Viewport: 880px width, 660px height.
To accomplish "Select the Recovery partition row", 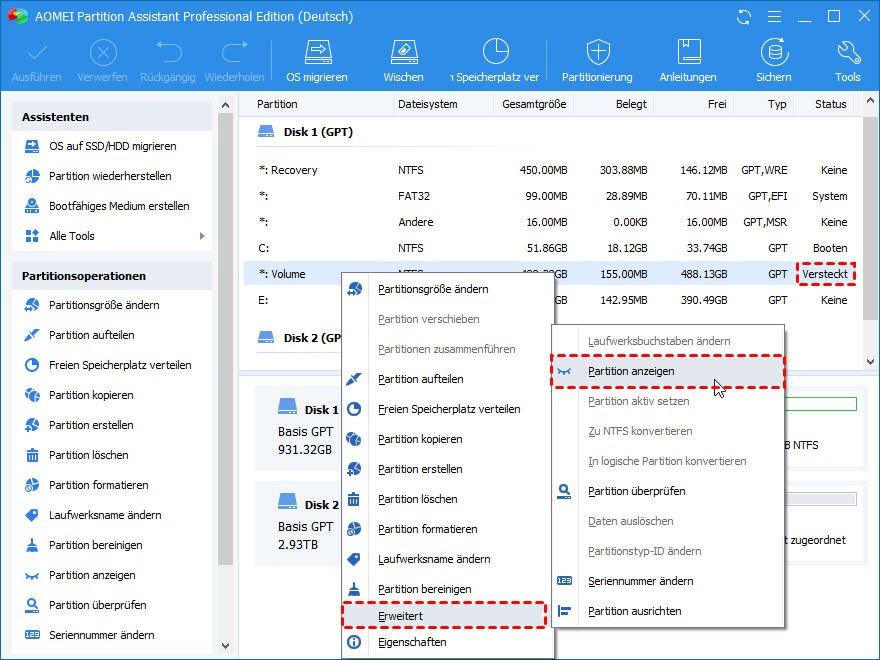I will 552,170.
